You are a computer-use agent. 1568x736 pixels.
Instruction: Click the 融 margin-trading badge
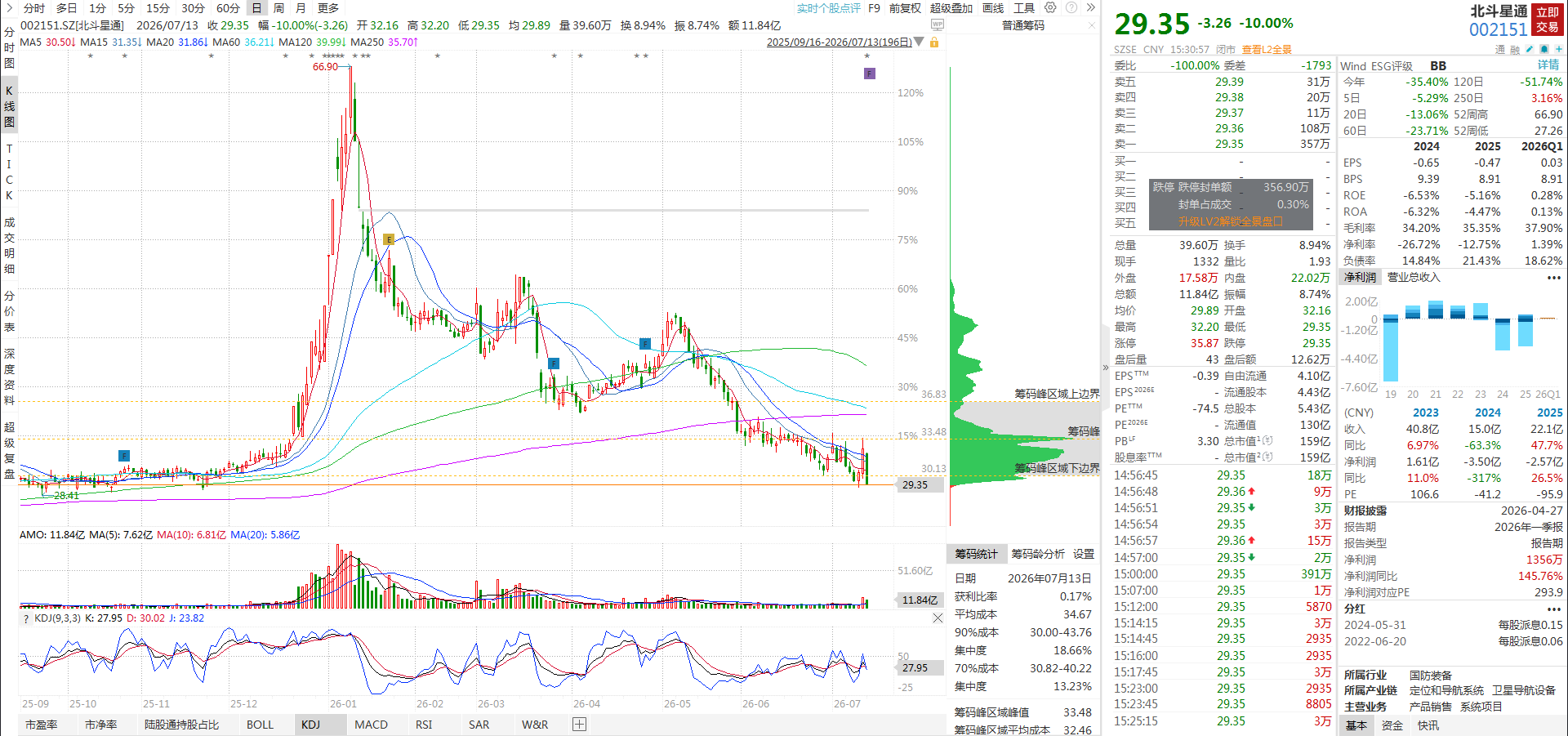click(1515, 50)
